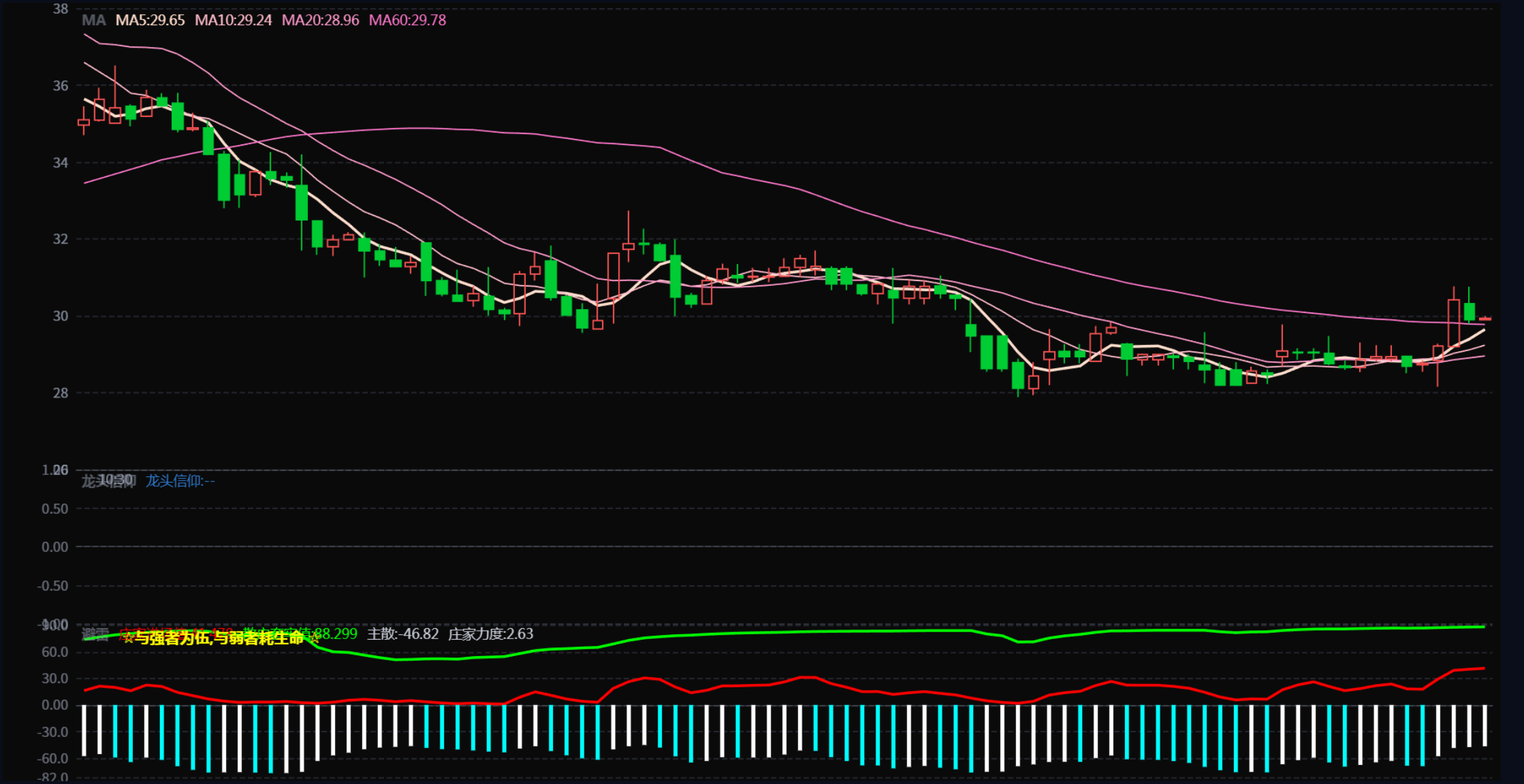1524x784 pixels.
Task: Click the 主散:-46.82 indicator value
Action: point(403,634)
